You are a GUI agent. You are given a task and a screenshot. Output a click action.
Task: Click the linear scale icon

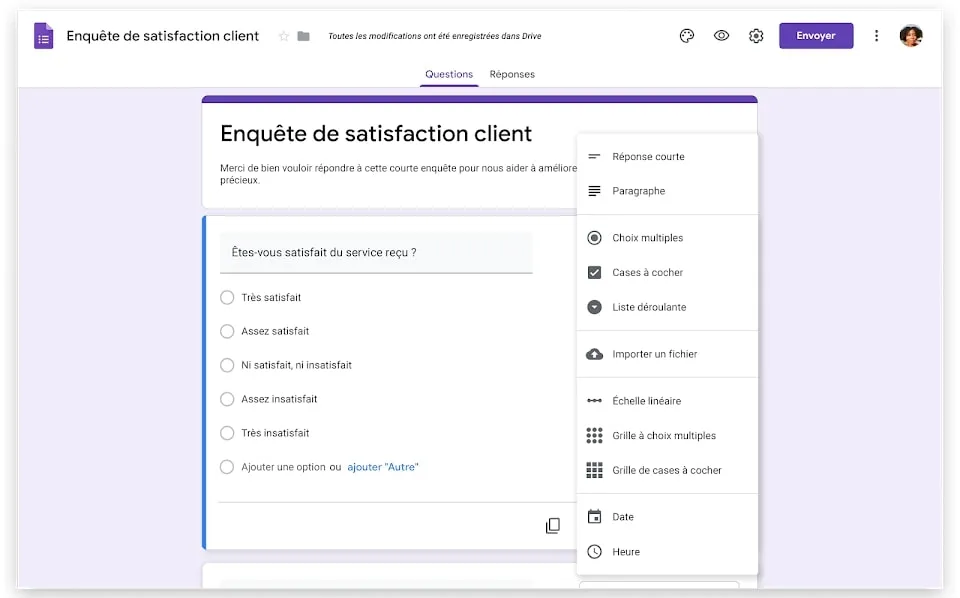594,401
